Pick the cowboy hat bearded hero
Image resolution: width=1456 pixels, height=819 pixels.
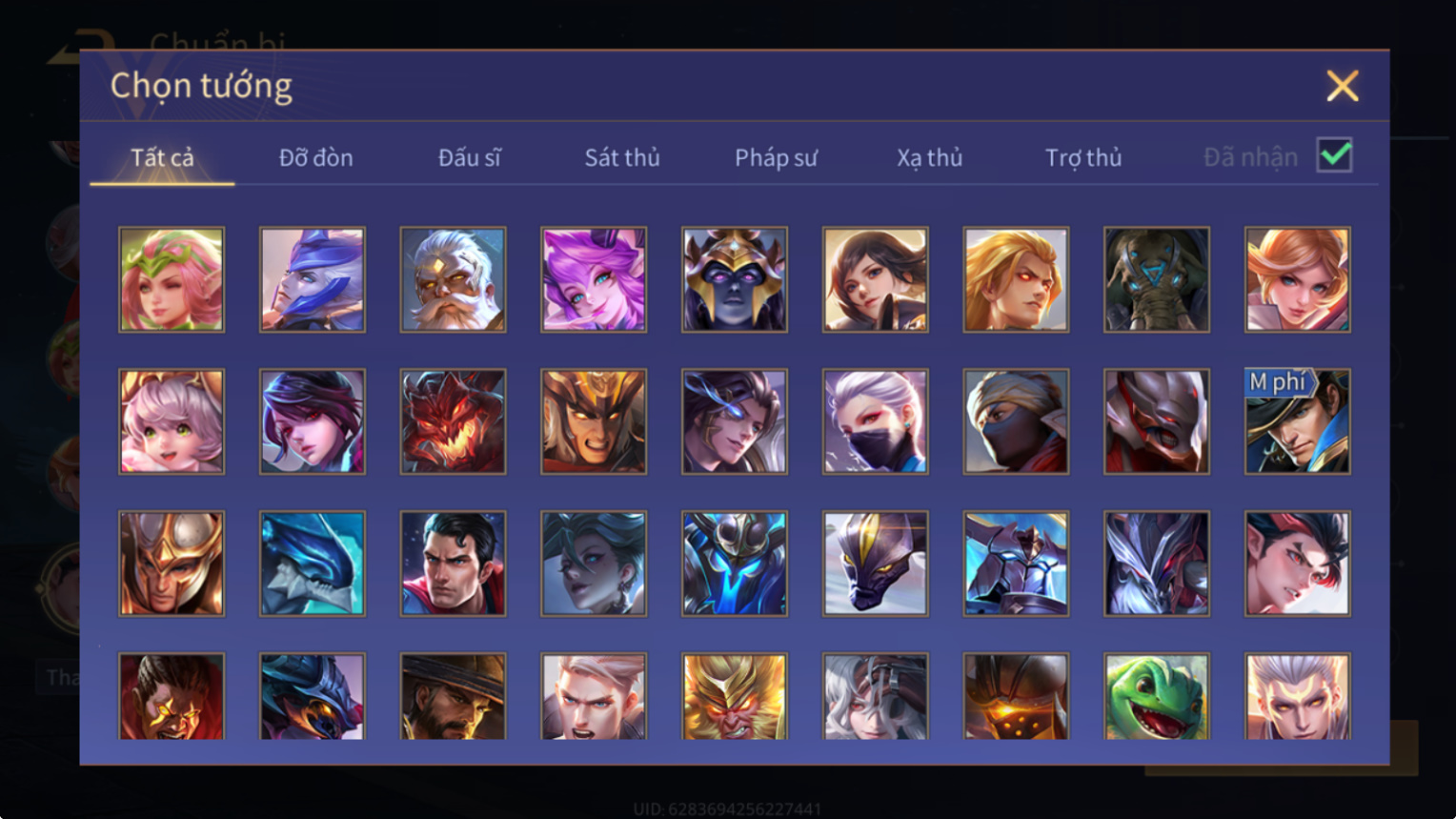(x=453, y=696)
